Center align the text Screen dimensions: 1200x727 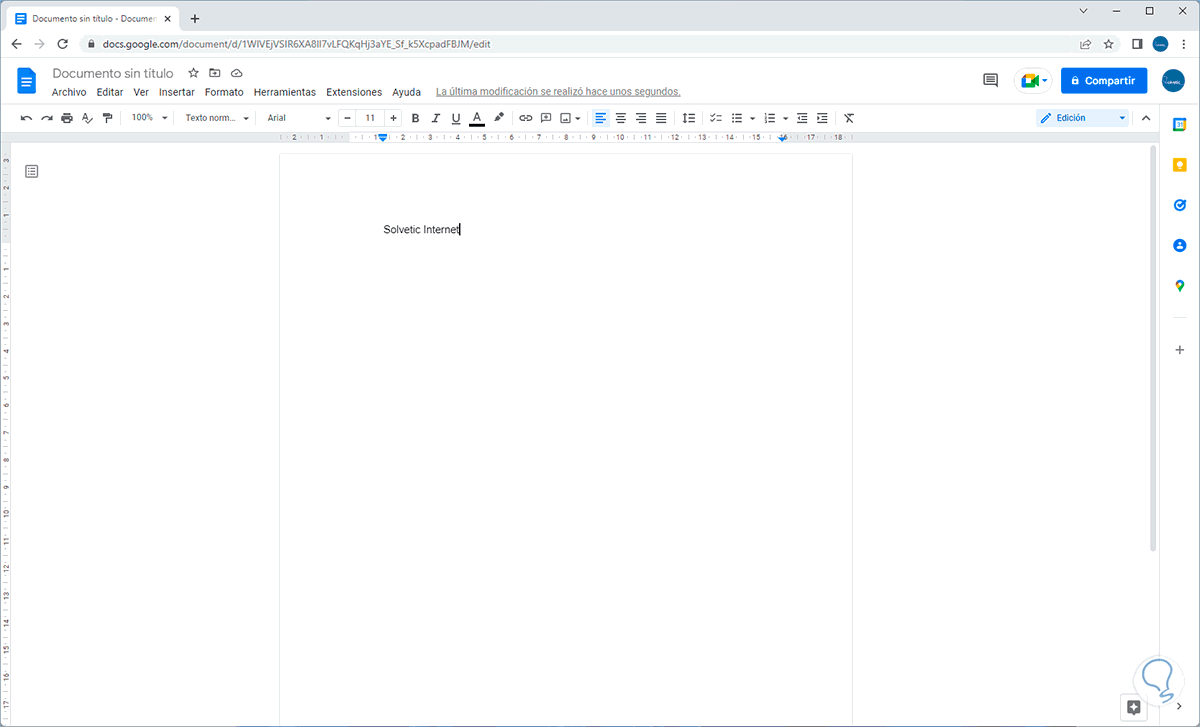pos(621,118)
